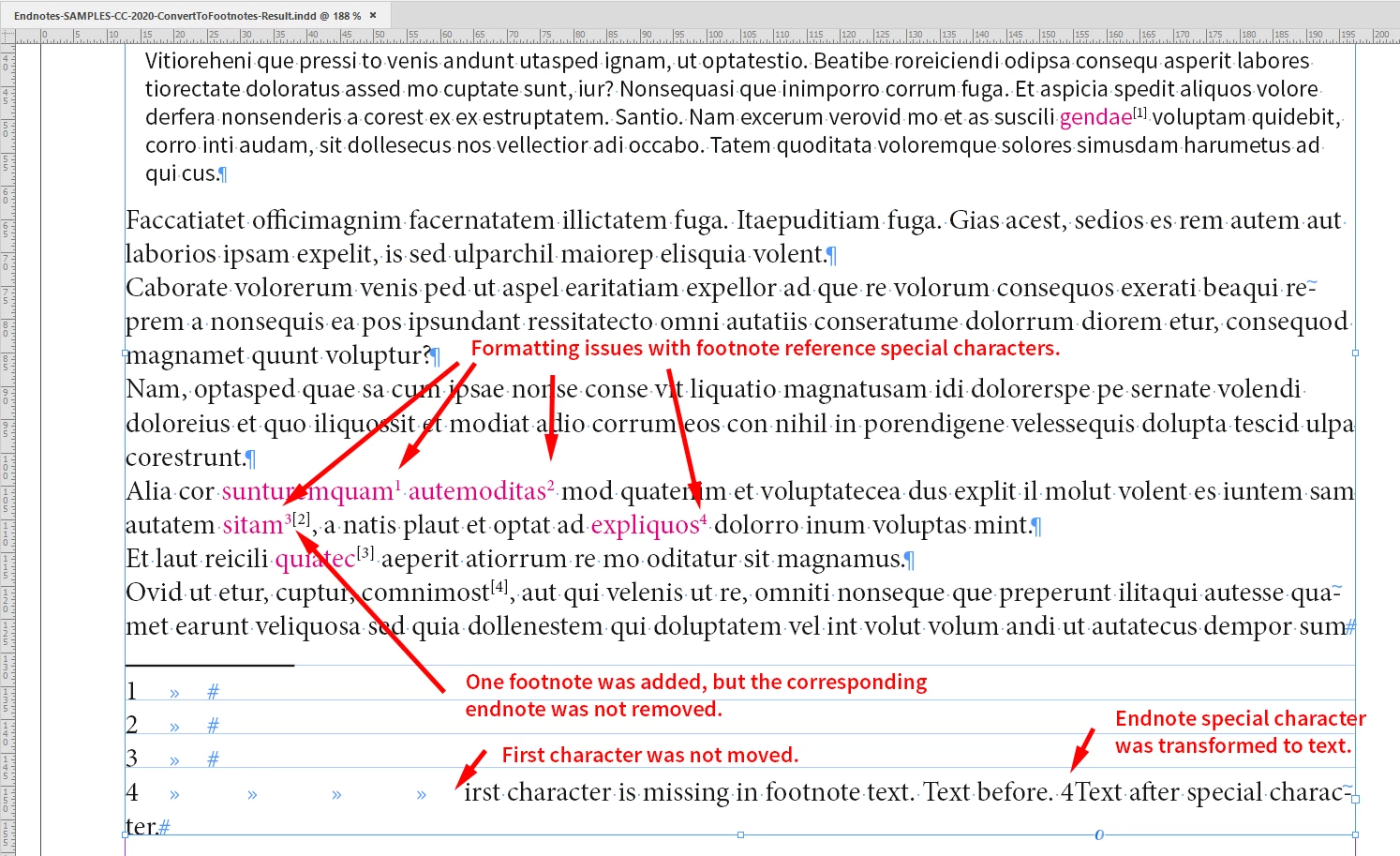Click the 50 mark on horizontal ruler
Screen dimensions: 1400x856
[x=380, y=35]
